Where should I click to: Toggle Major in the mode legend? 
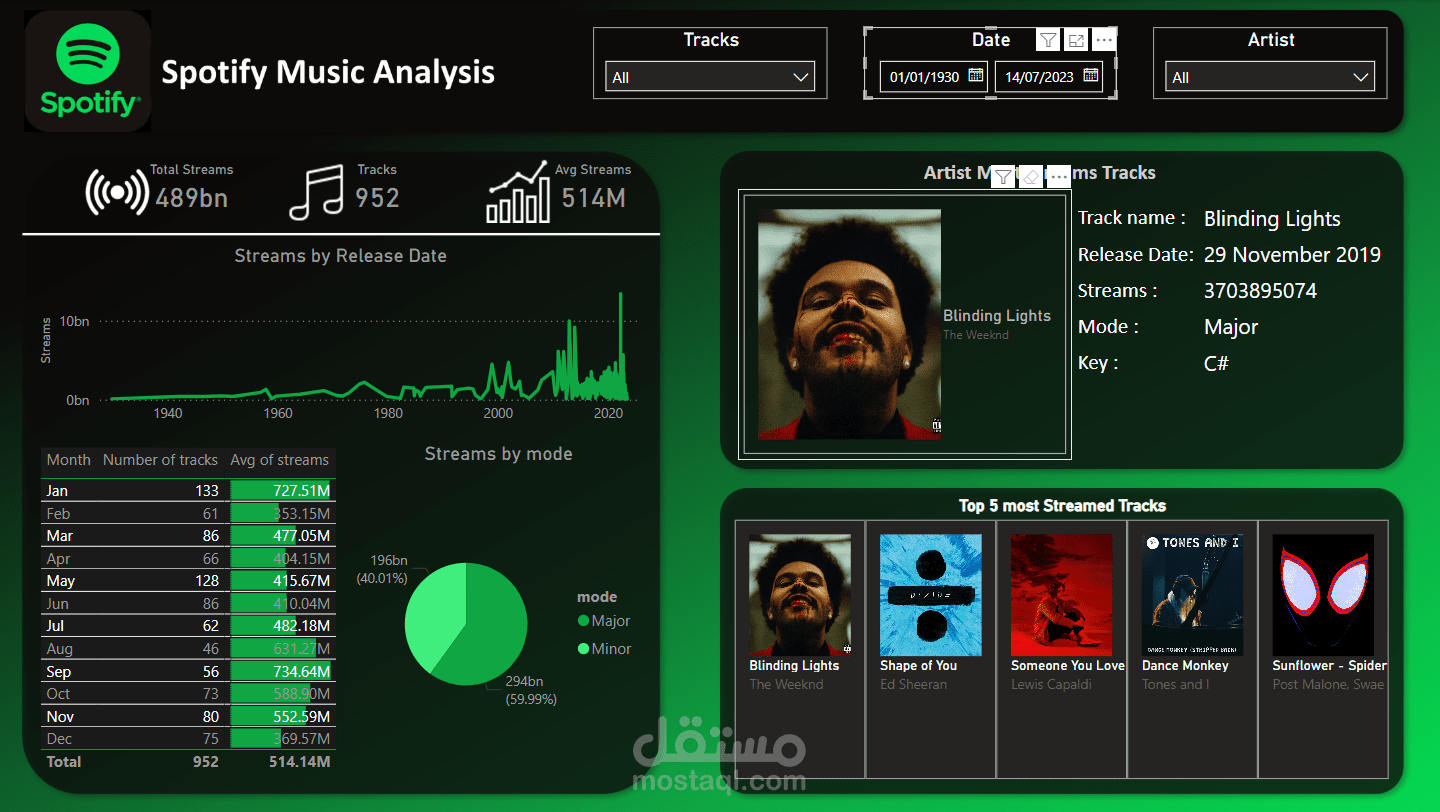point(605,620)
